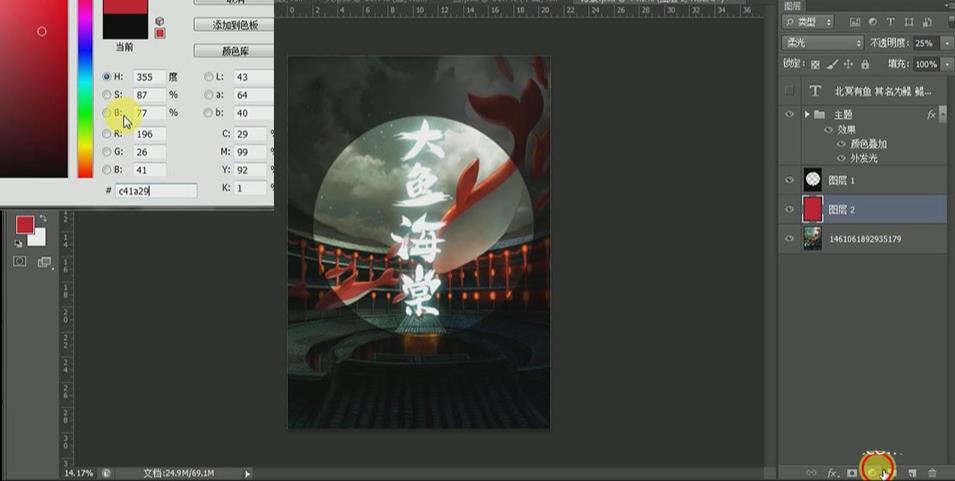Click the hex # color input field
This screenshot has width=955, height=481.
[x=156, y=191]
